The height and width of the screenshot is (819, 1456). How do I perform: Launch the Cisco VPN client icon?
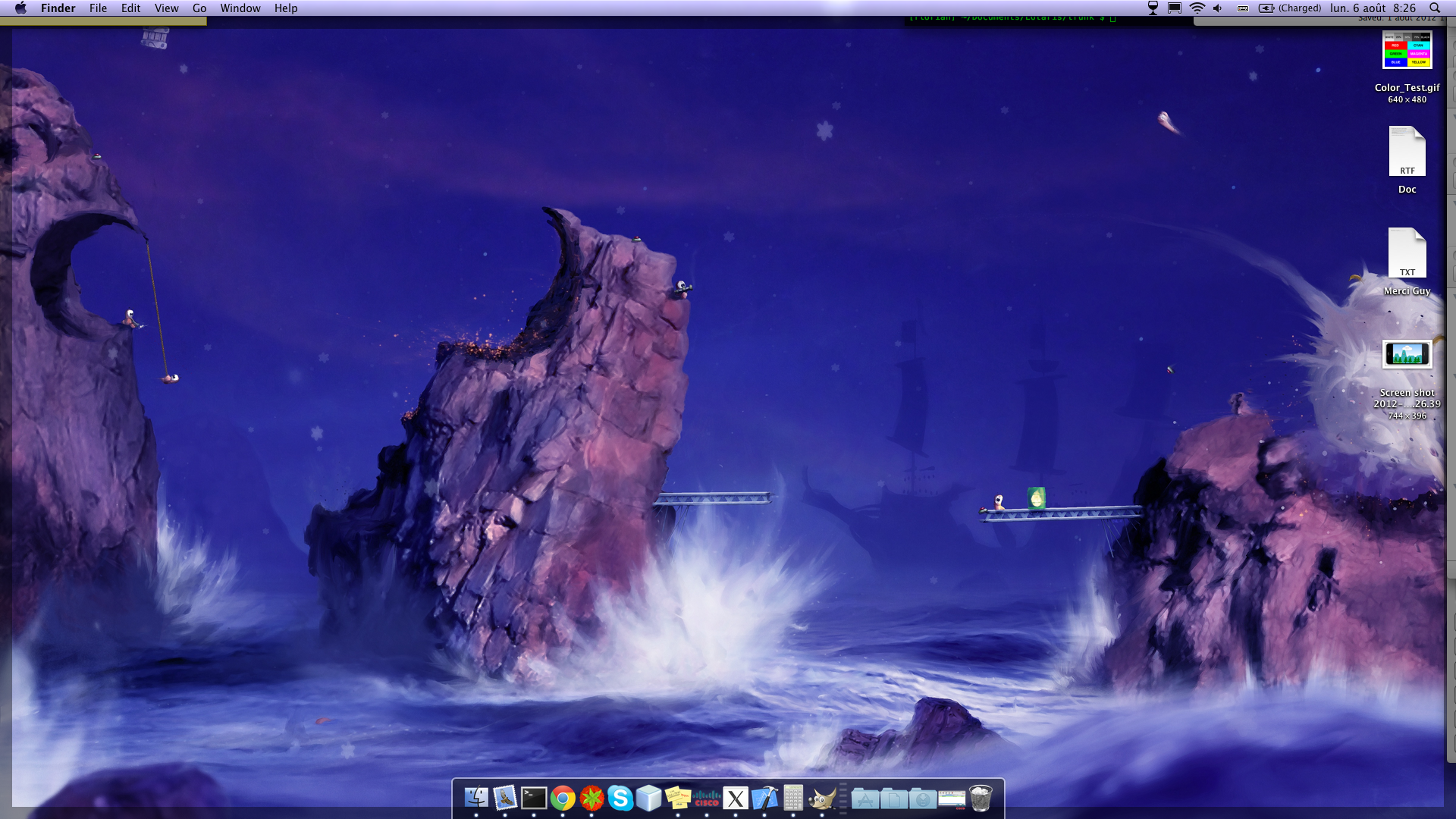[707, 798]
